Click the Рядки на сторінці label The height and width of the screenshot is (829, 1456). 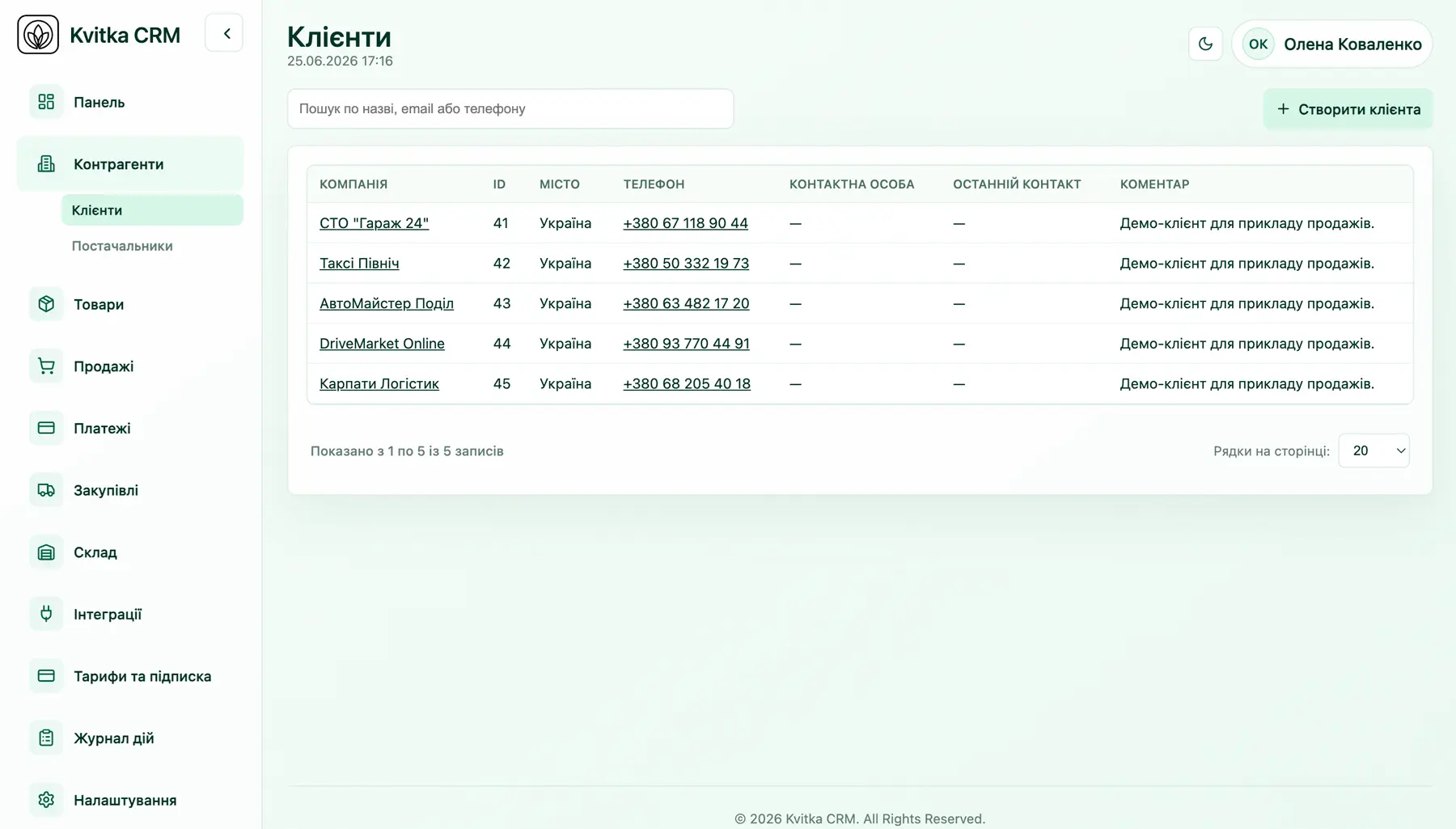coord(1271,451)
